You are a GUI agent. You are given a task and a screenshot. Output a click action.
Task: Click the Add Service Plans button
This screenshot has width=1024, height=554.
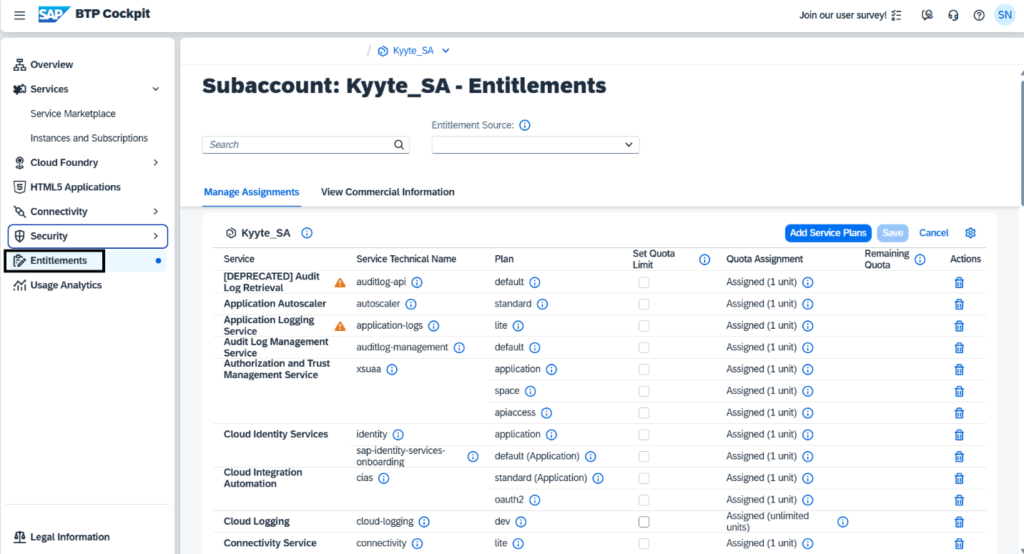828,233
